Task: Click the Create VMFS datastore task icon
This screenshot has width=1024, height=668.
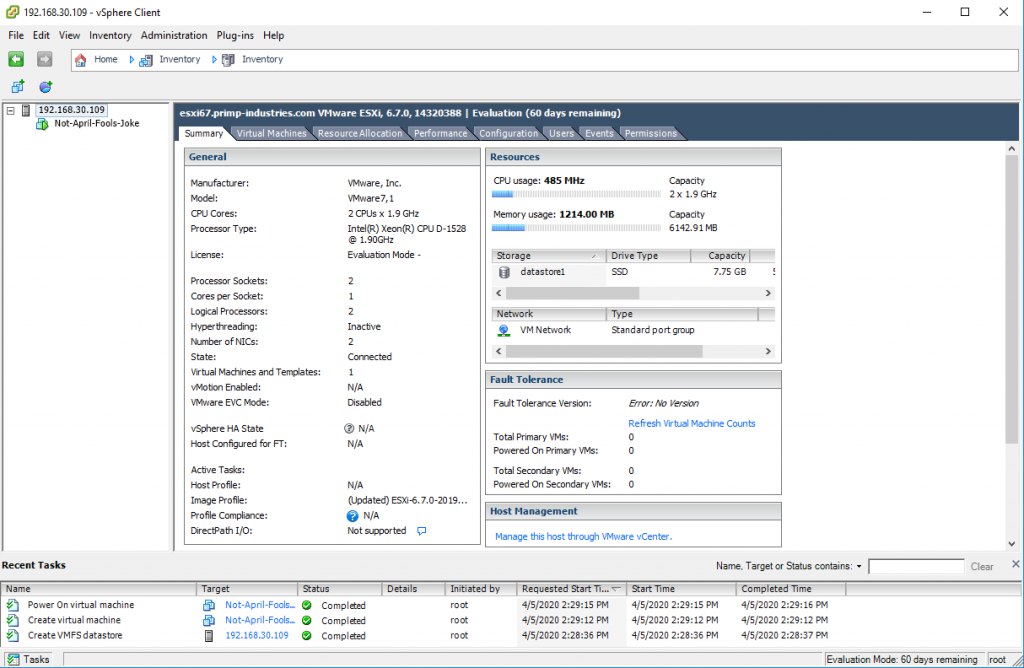Action: coord(12,635)
